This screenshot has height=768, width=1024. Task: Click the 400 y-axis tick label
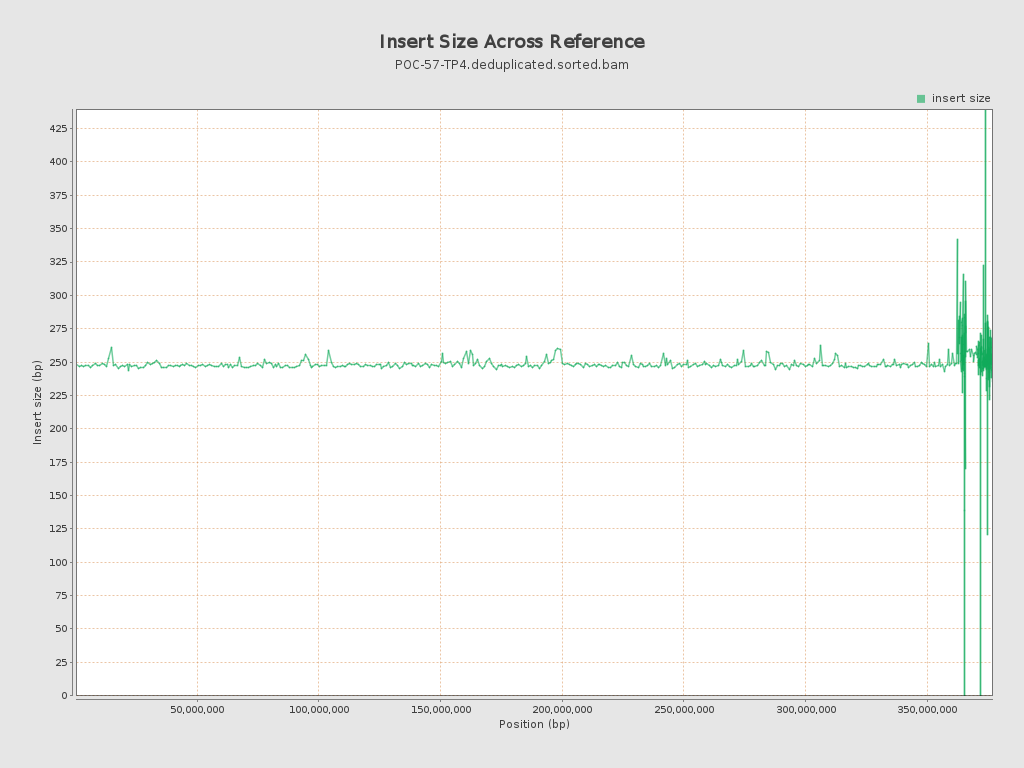click(58, 161)
